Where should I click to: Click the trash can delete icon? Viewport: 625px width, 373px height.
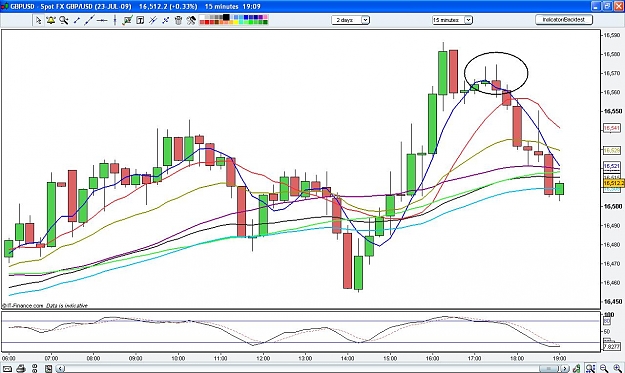tap(178, 20)
